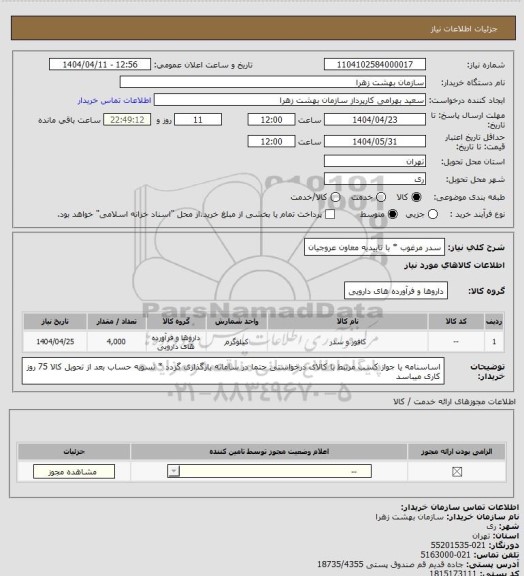Click the جزئیات اطلاعات نیاز header title

(x=464, y=29)
